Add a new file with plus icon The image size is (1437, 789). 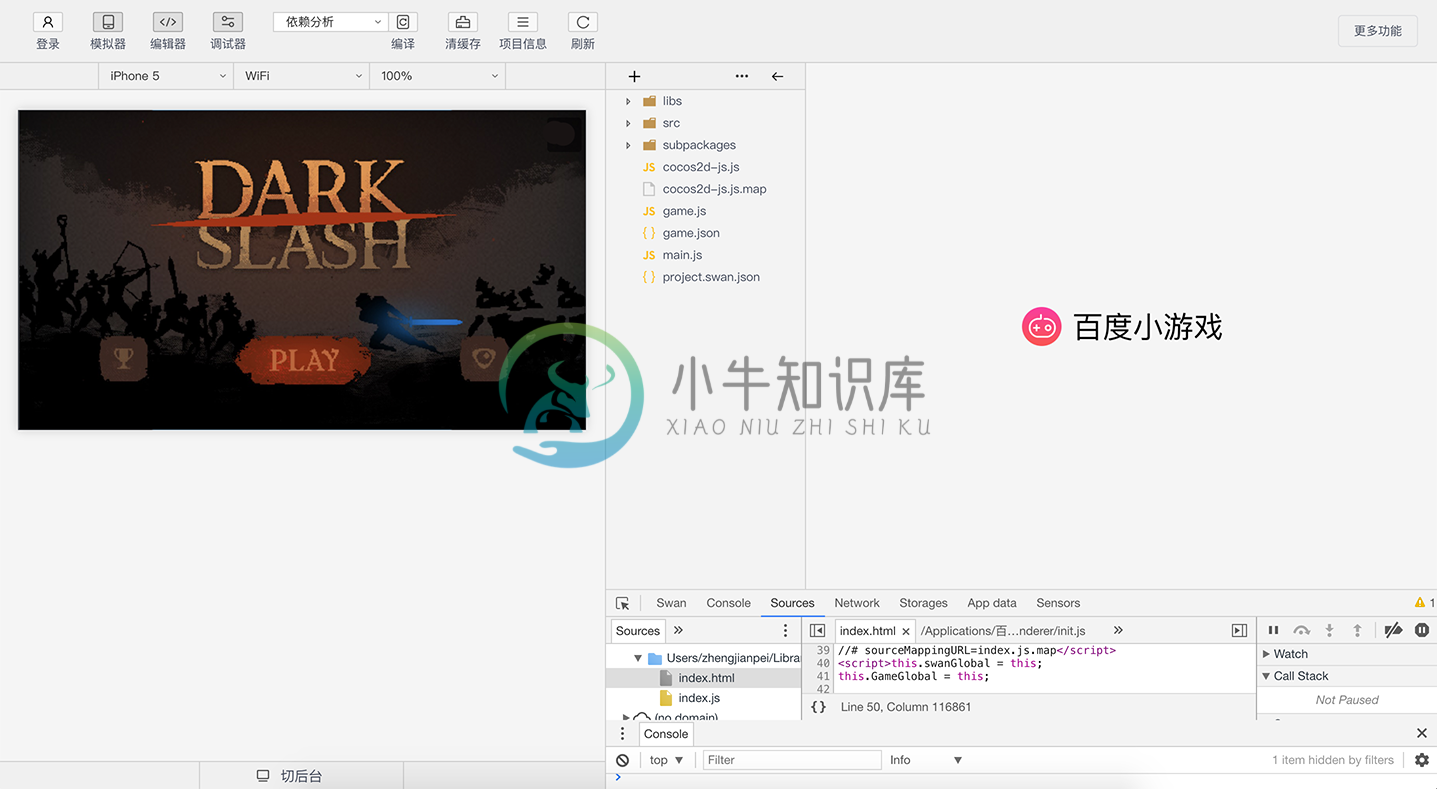click(634, 76)
